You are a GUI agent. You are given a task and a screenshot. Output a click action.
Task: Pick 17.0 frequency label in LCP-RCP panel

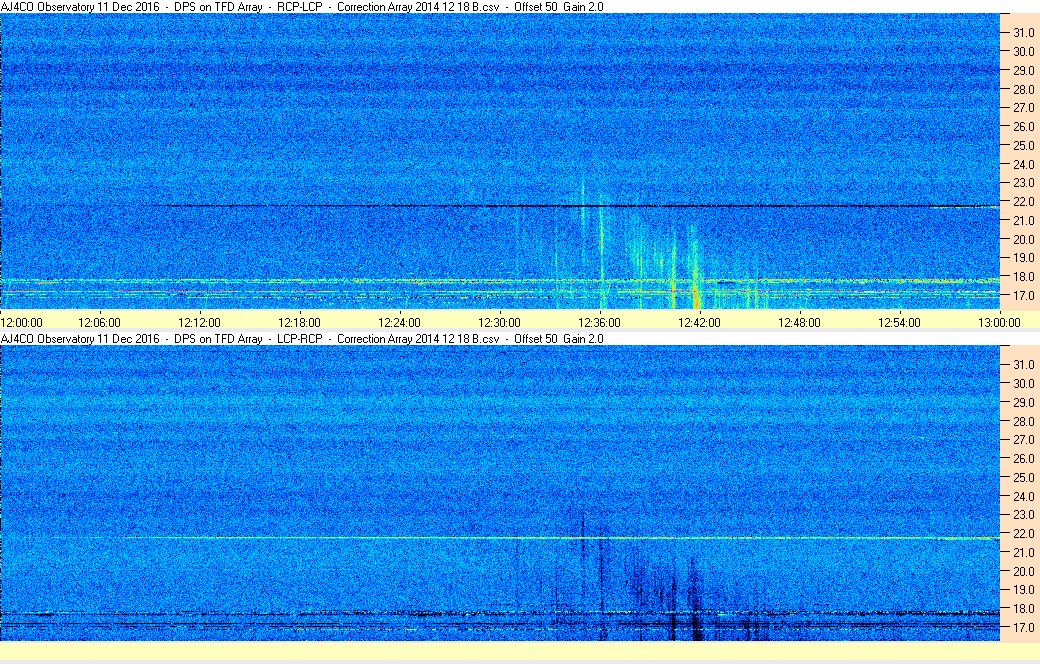(x=1023, y=627)
